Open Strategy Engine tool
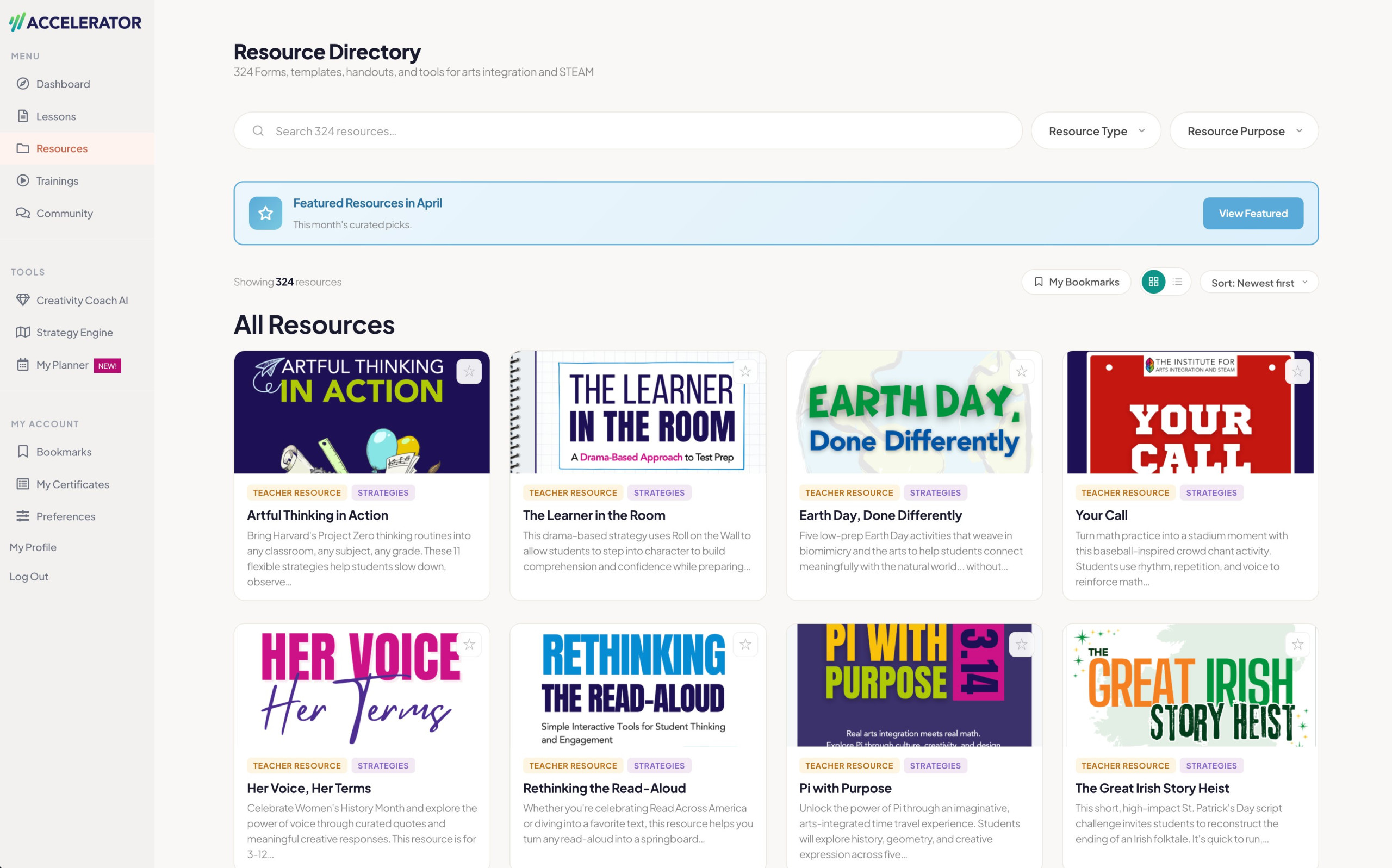 click(77, 333)
